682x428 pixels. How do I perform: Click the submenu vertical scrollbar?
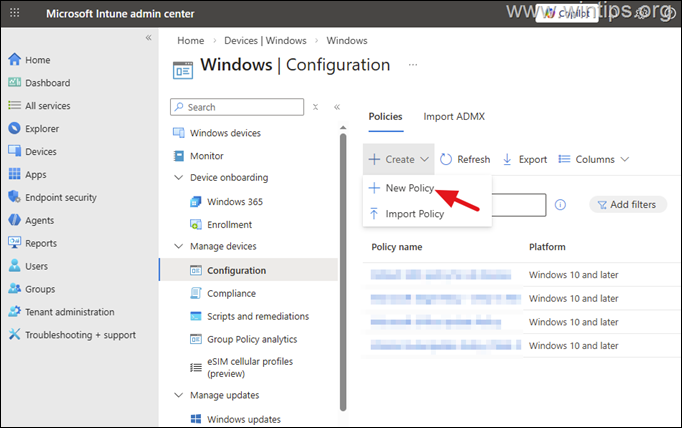(343, 272)
